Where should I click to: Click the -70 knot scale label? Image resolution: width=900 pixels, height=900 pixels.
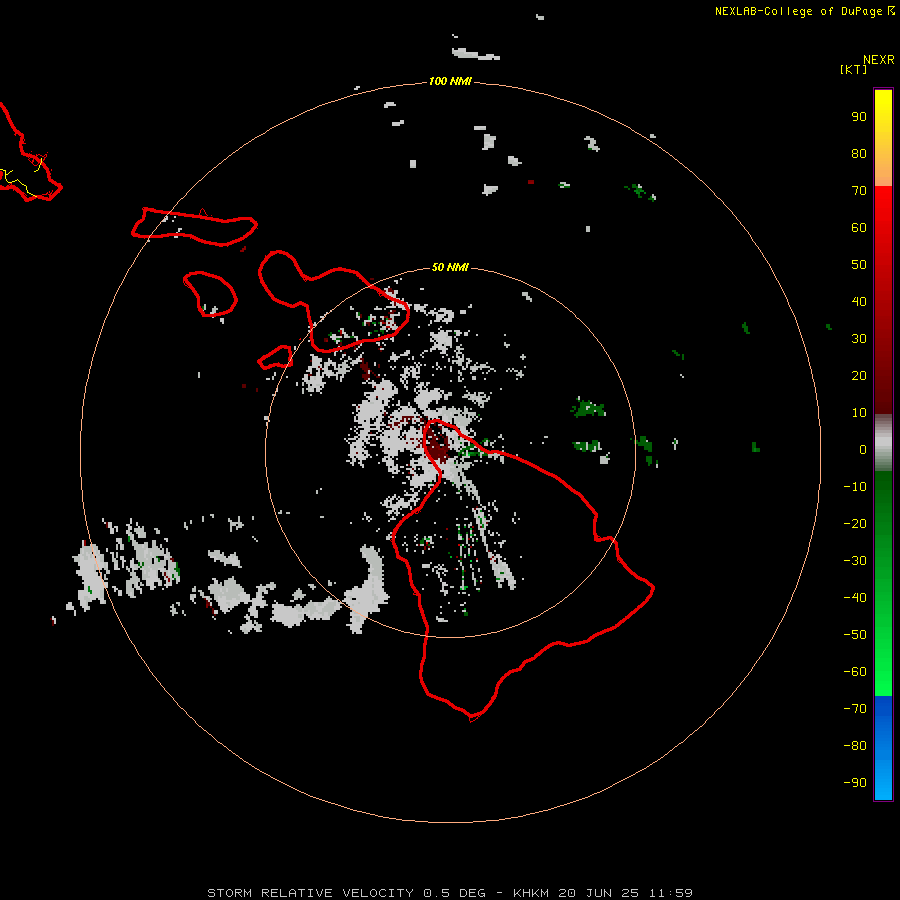coord(855,709)
